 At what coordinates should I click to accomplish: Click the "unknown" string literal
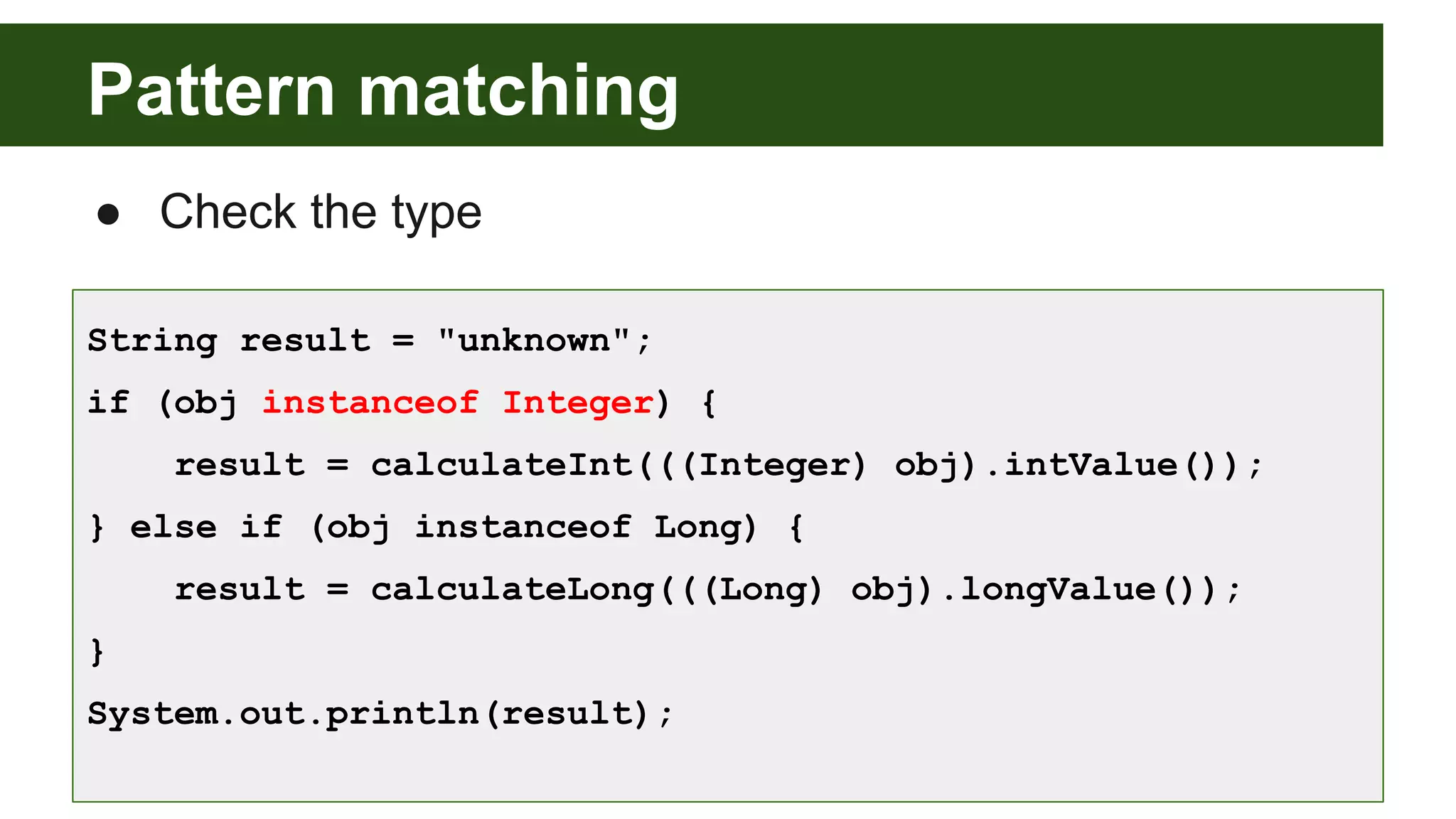[533, 341]
